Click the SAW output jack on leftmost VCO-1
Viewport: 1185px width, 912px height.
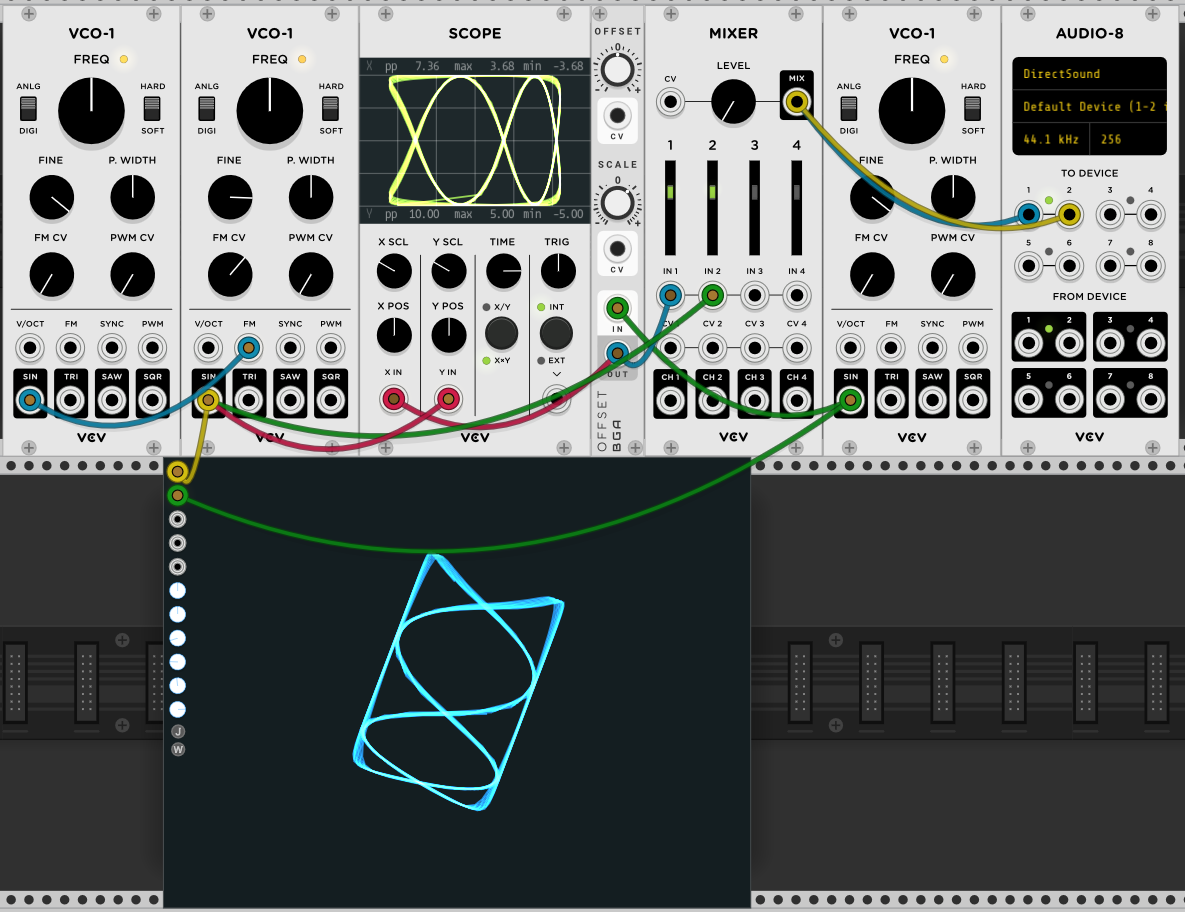click(112, 400)
